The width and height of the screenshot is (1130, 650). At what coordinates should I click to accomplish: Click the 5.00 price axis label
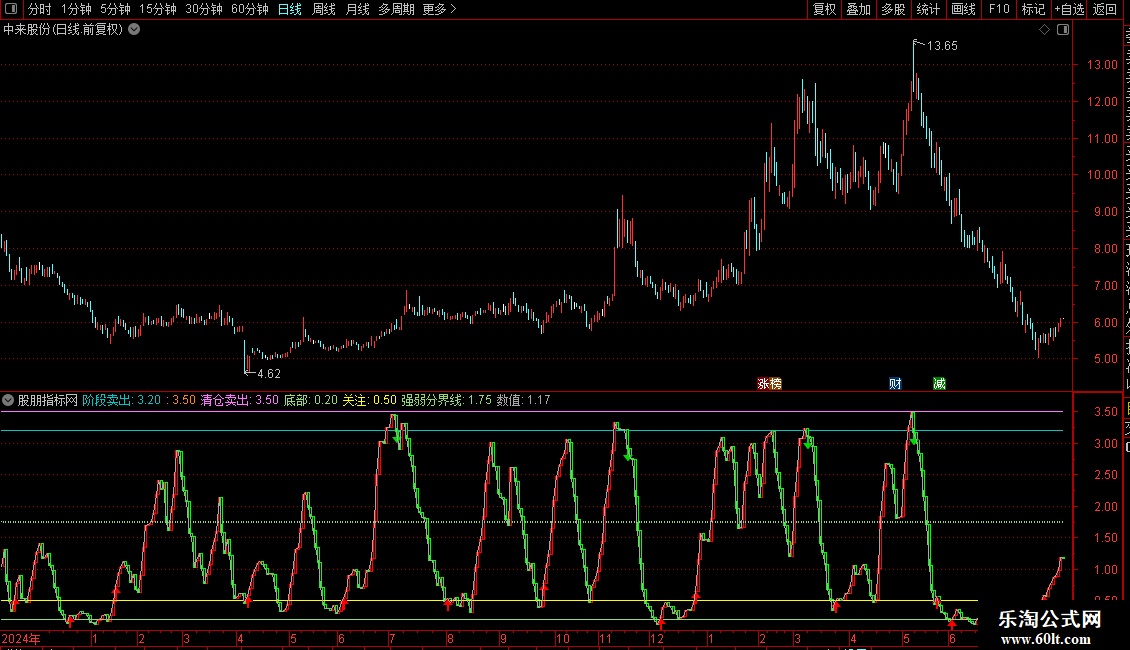[1106, 359]
